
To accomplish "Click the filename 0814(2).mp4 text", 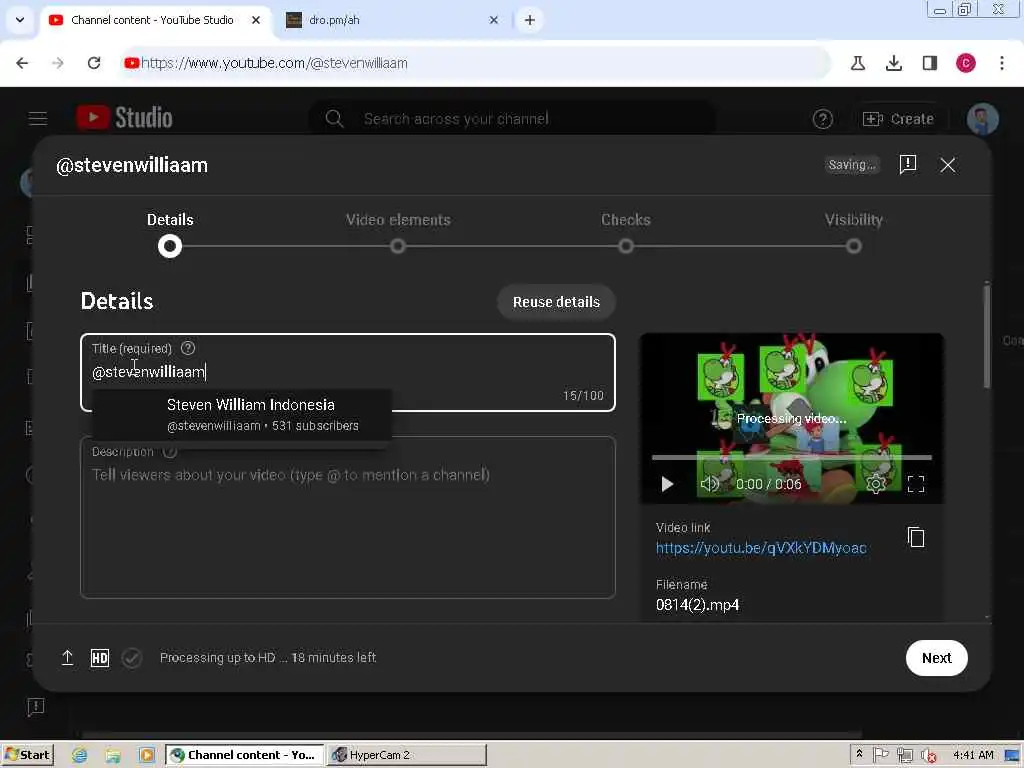I will coord(697,605).
